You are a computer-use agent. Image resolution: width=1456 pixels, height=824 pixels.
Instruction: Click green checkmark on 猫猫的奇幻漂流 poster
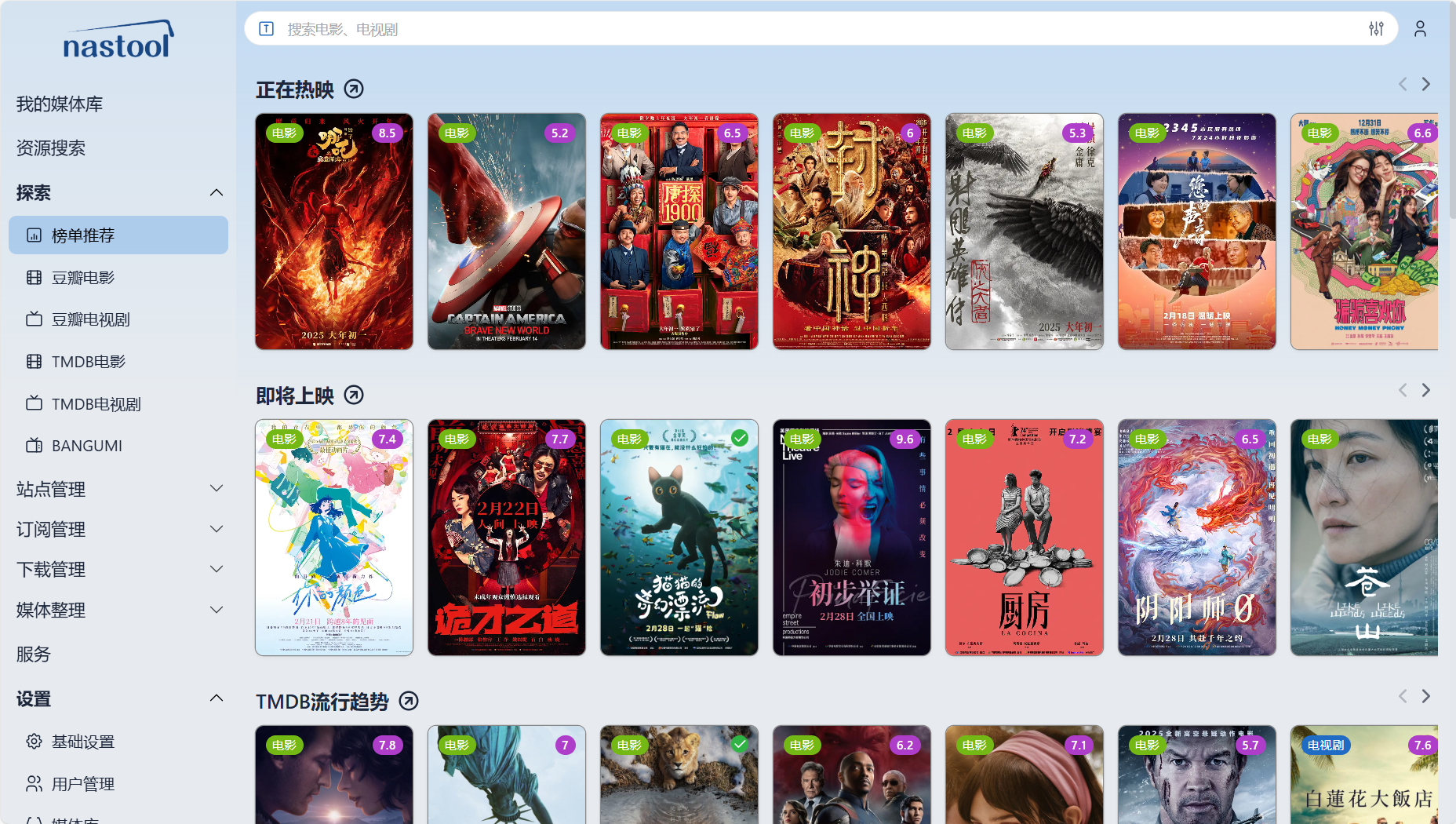740,438
